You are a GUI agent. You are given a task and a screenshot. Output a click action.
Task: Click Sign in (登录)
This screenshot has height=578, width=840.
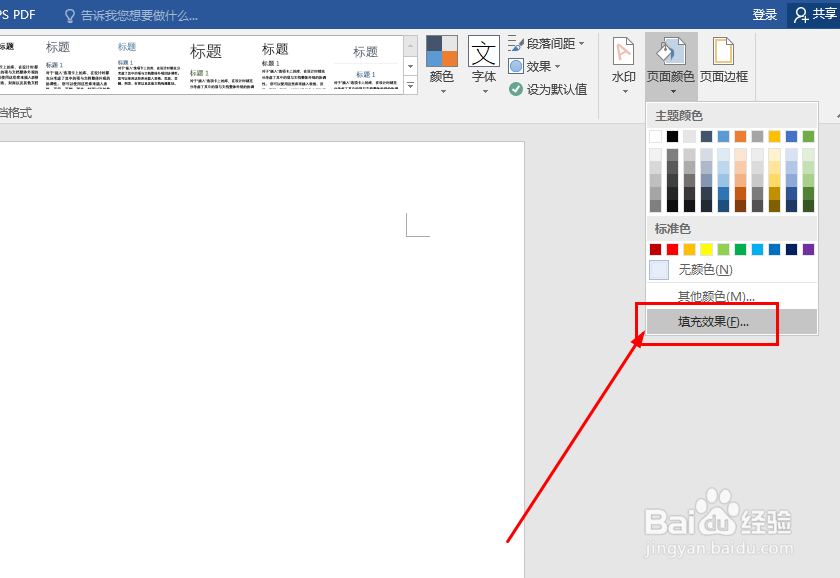764,15
